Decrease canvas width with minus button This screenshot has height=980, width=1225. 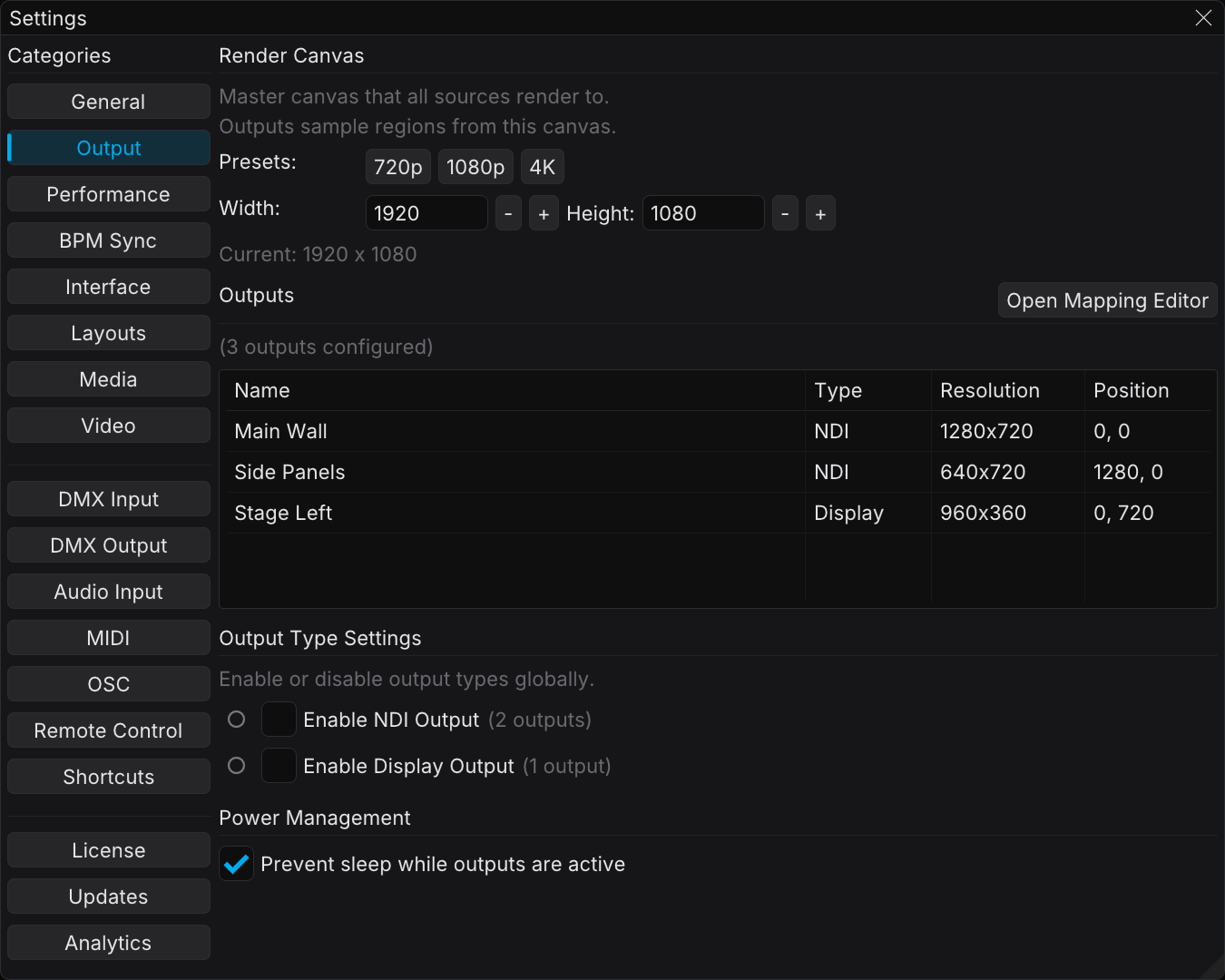point(508,213)
